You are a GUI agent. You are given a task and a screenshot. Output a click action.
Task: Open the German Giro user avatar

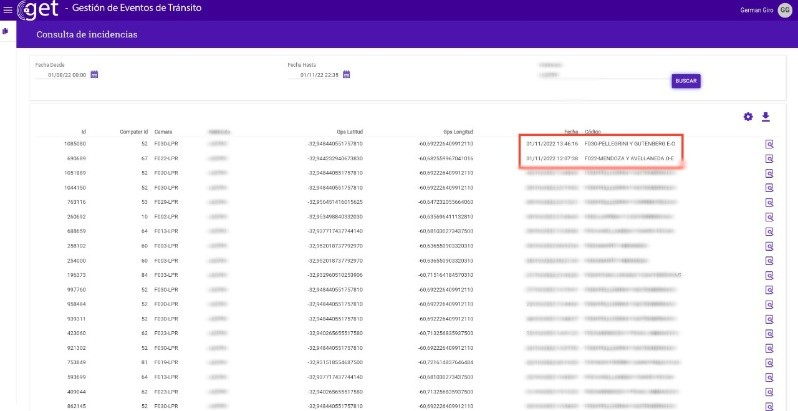coord(785,10)
